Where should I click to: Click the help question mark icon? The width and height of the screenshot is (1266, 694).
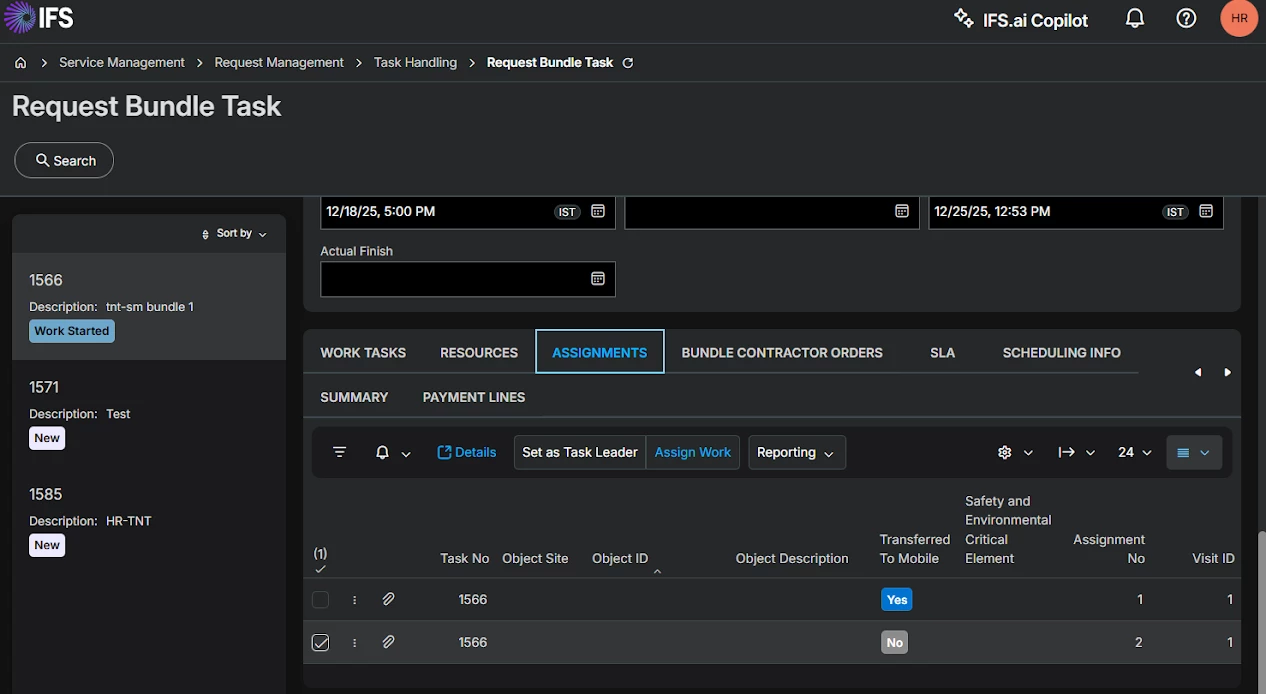click(x=1186, y=19)
